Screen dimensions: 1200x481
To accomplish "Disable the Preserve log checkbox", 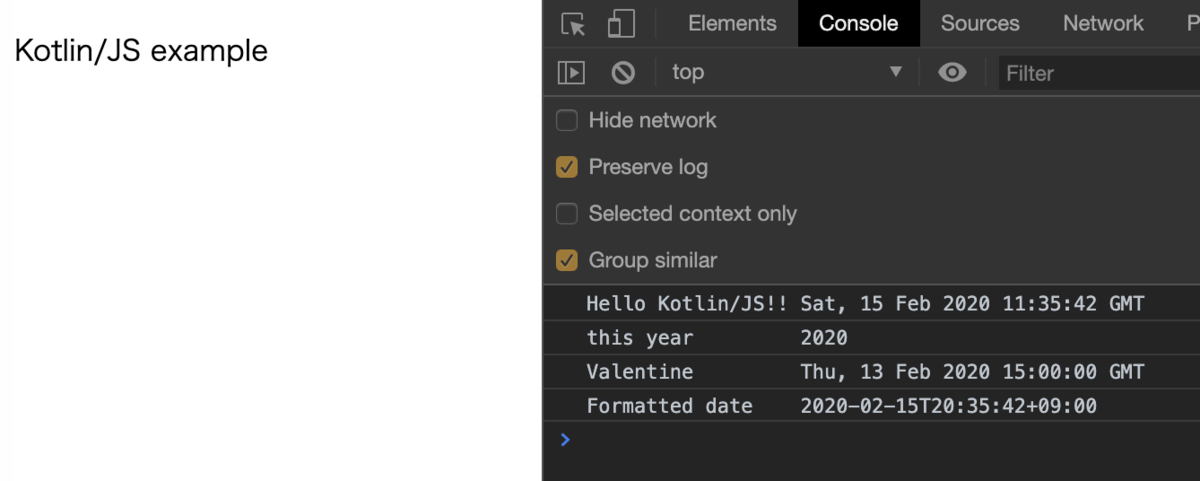I will click(567, 167).
